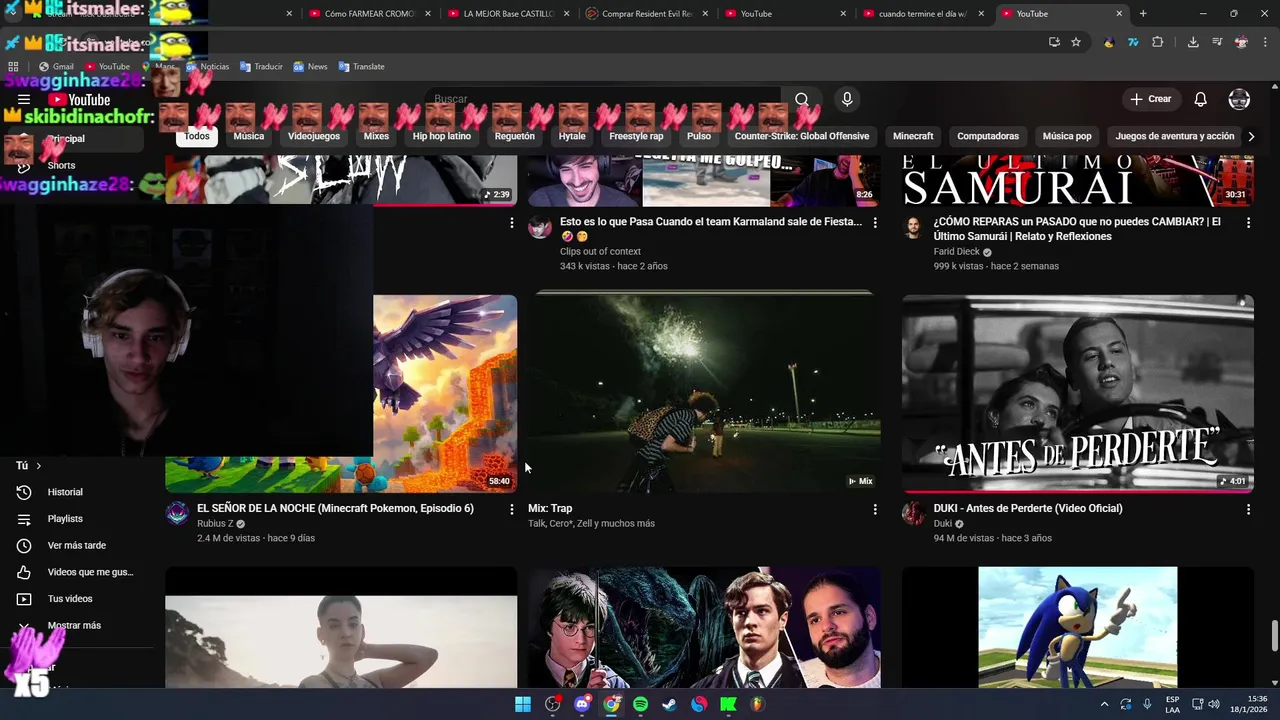1280x720 pixels.
Task: Click the page vertical scrollbar thumb
Action: [1274, 634]
